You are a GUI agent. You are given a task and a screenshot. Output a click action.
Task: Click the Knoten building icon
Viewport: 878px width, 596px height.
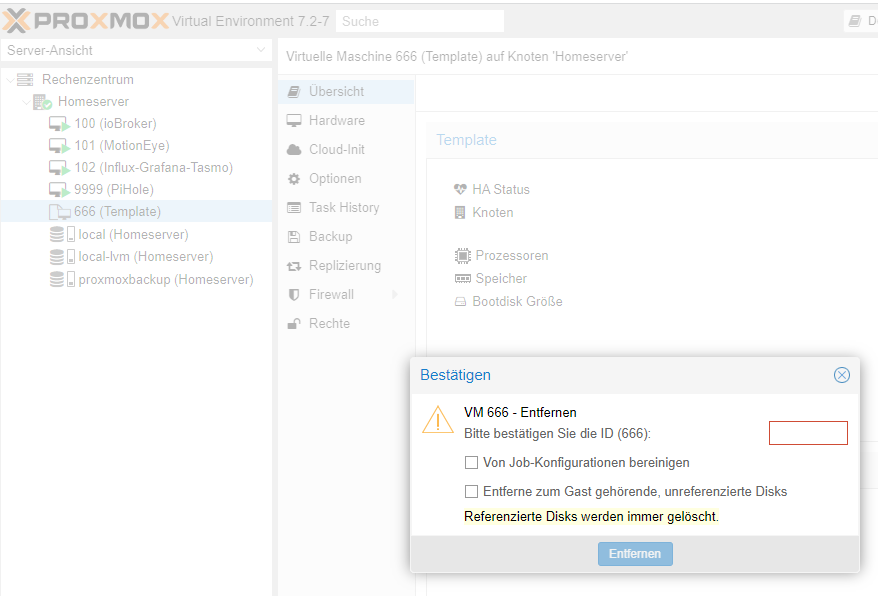click(460, 212)
